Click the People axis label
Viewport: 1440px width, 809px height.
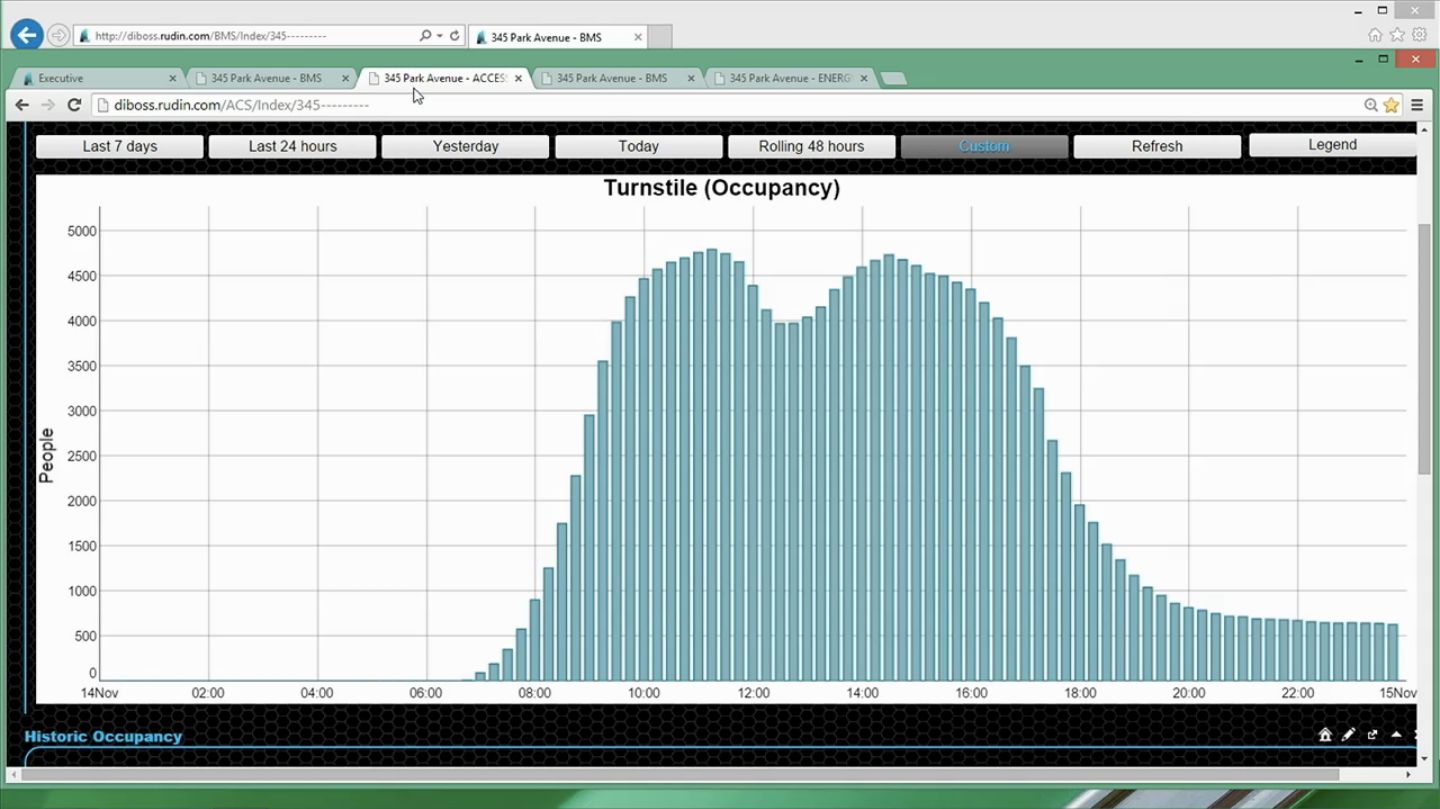click(46, 456)
